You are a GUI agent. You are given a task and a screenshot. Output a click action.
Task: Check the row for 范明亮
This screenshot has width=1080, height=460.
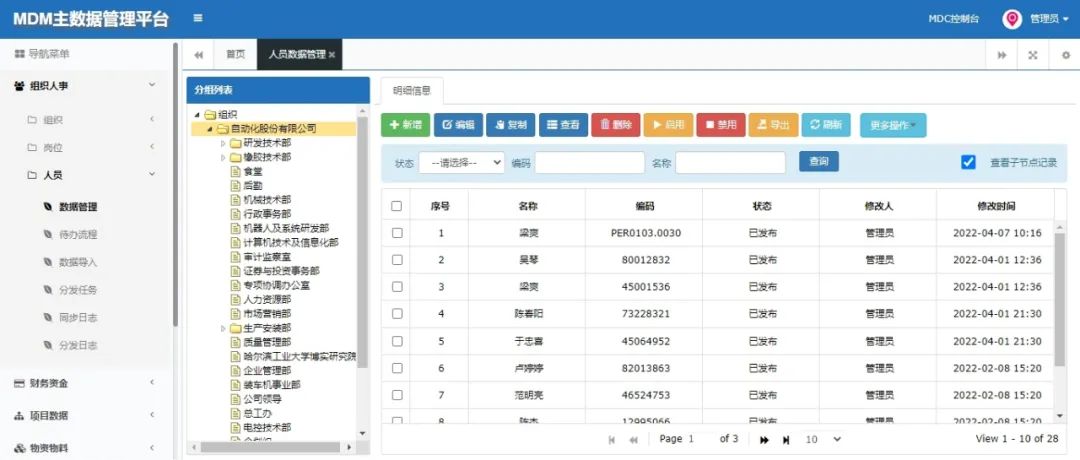(397, 395)
